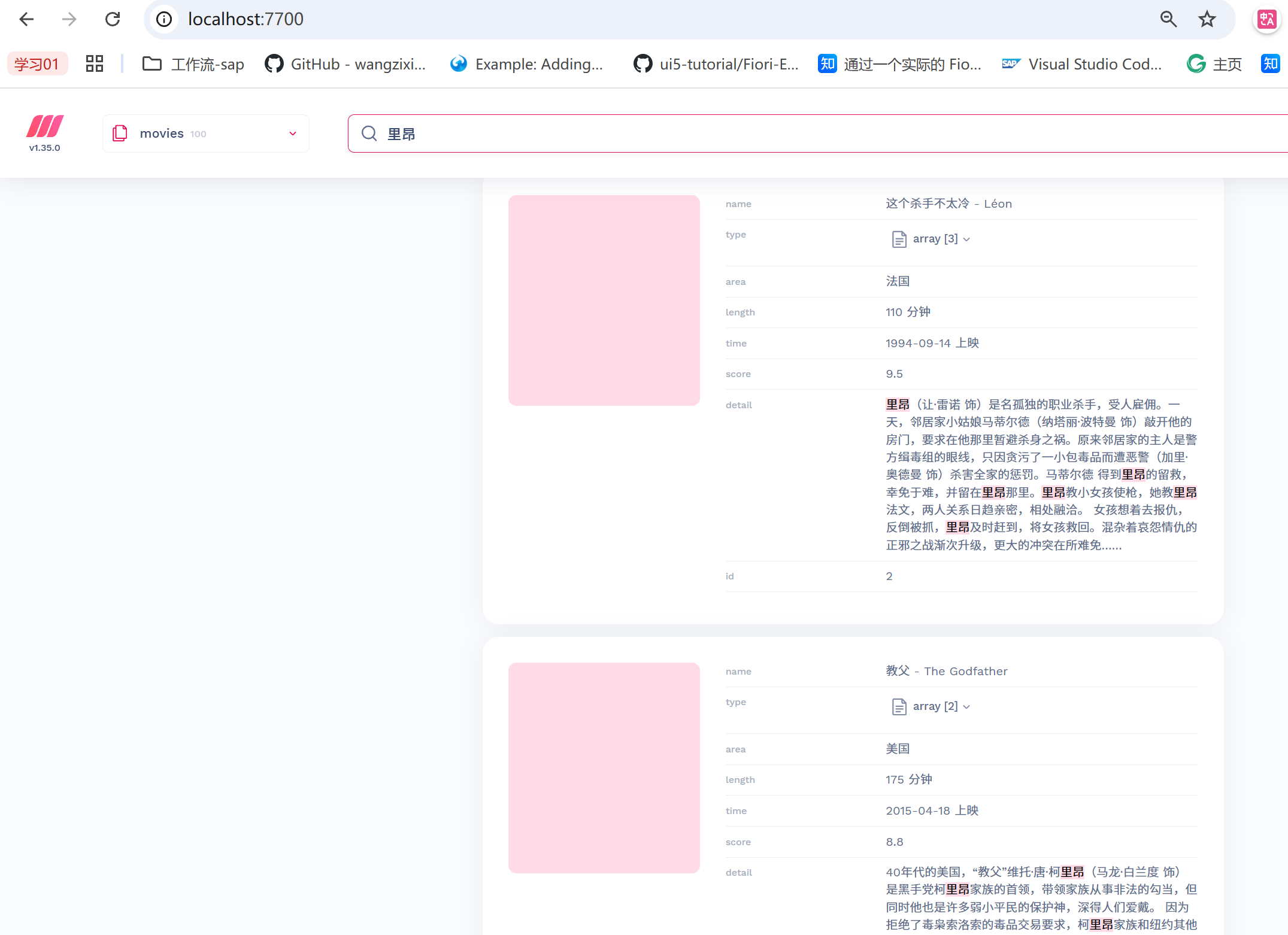Open the movies index dropdown
The image size is (1288, 935).
pyautogui.click(x=205, y=133)
